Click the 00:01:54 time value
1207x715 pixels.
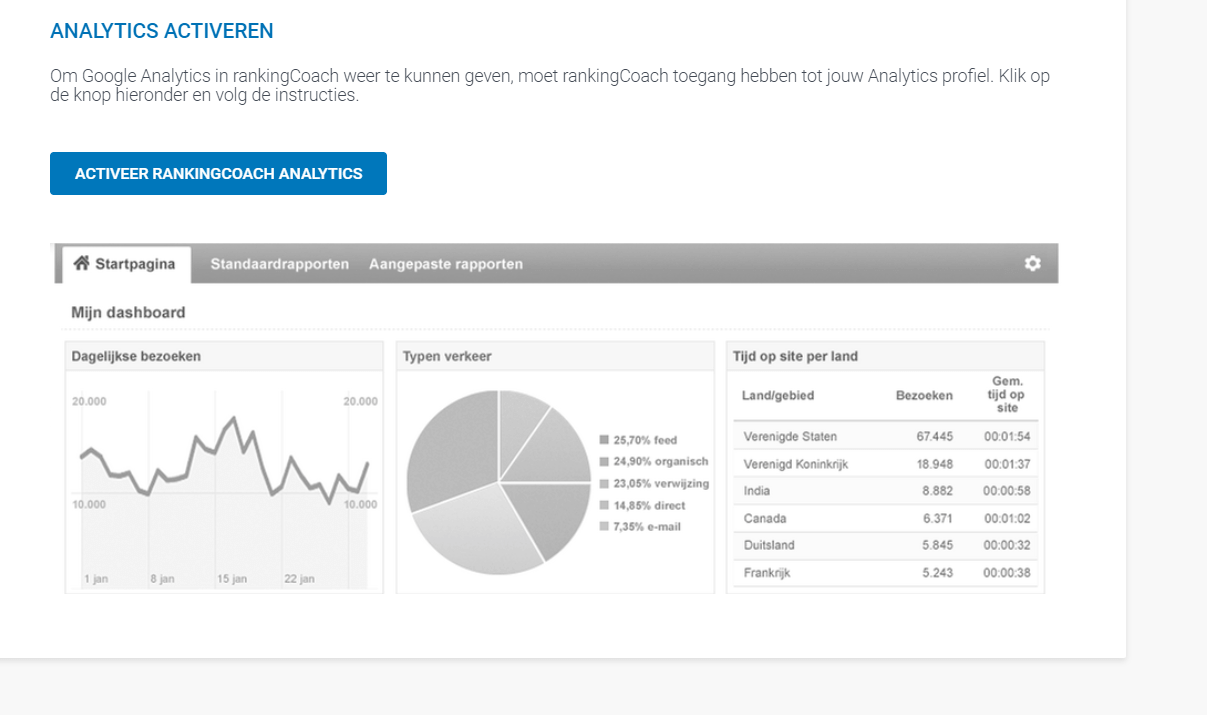[x=1007, y=437]
